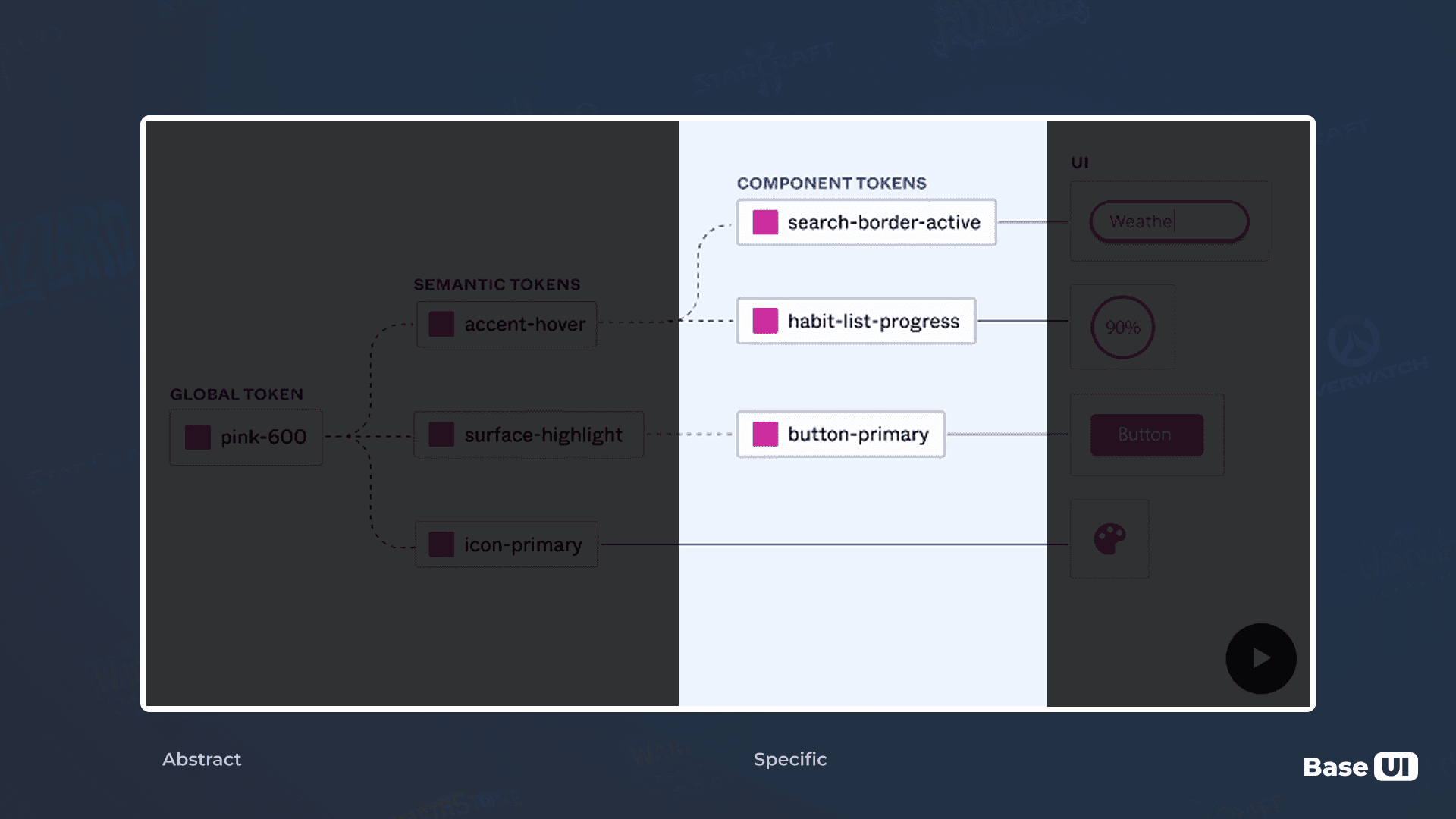Click the accent-hover color swatch
Viewport: 1456px width, 819px height.
(441, 324)
